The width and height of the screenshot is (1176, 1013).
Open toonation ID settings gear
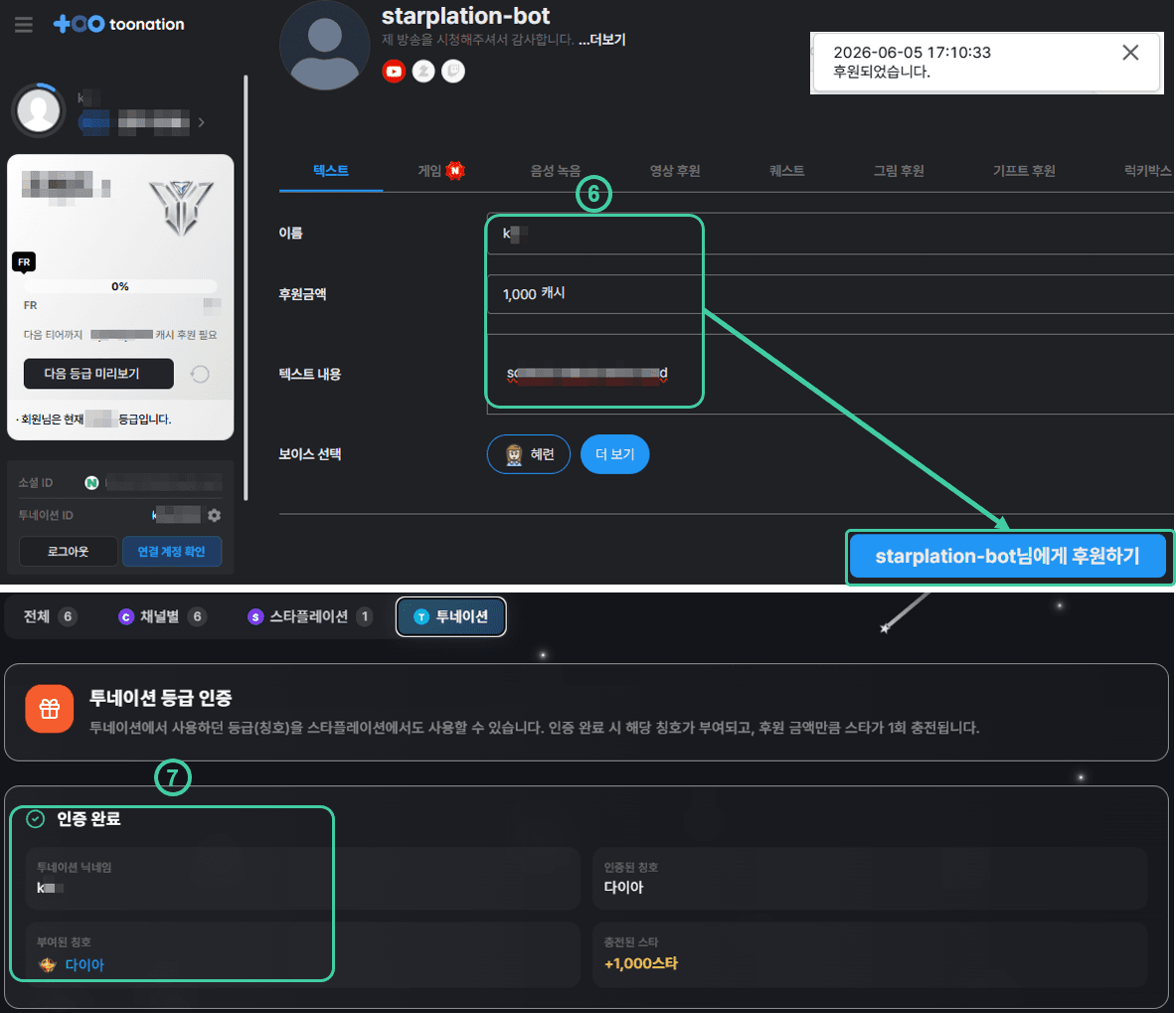215,515
